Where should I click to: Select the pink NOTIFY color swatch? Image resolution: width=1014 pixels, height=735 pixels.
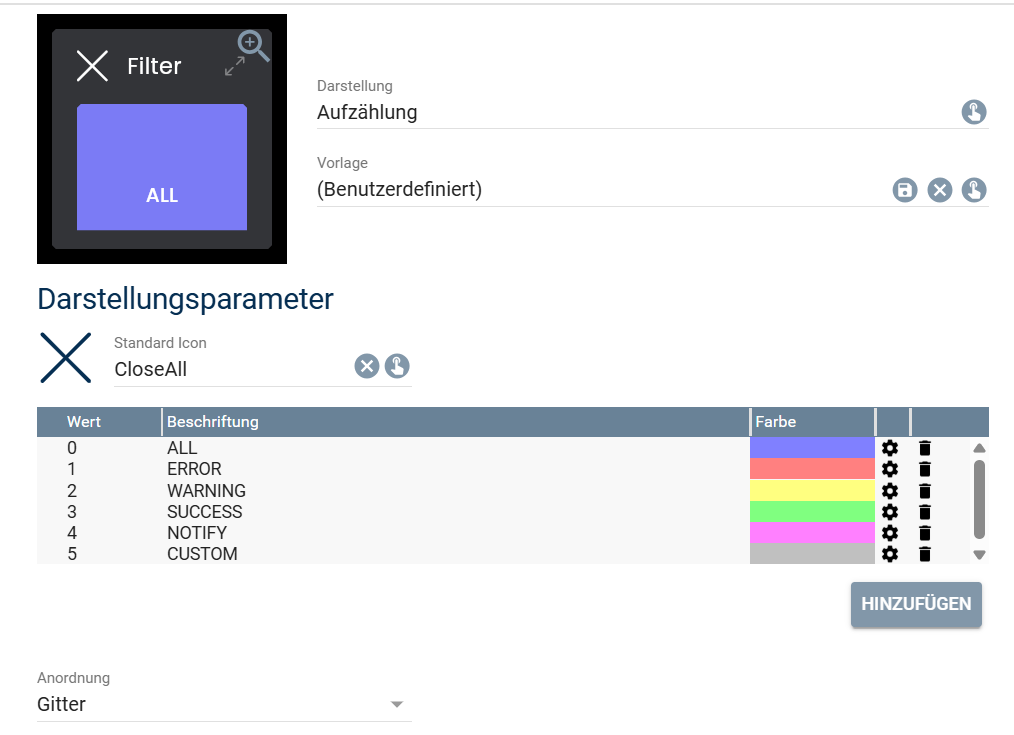coord(811,533)
